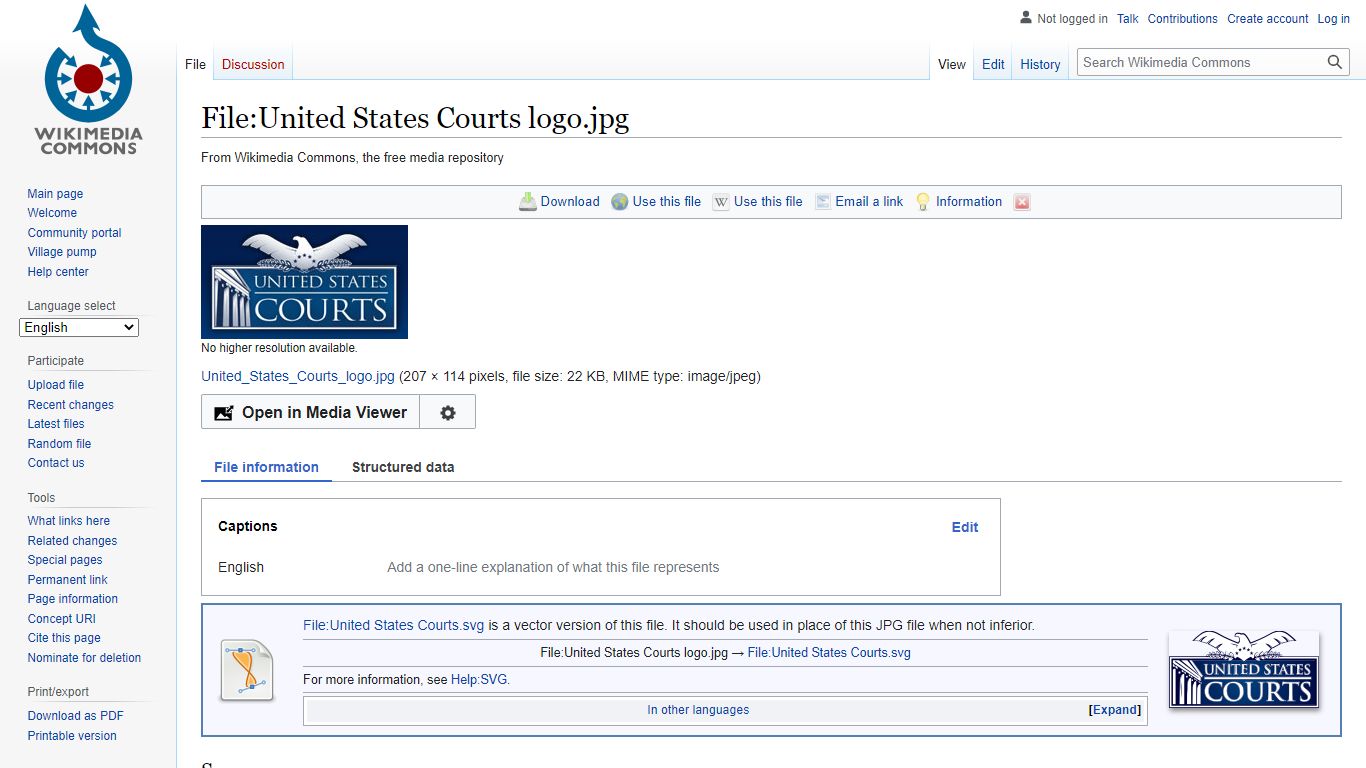
Task: Click the globe icon for Use this file
Action: coord(620,202)
